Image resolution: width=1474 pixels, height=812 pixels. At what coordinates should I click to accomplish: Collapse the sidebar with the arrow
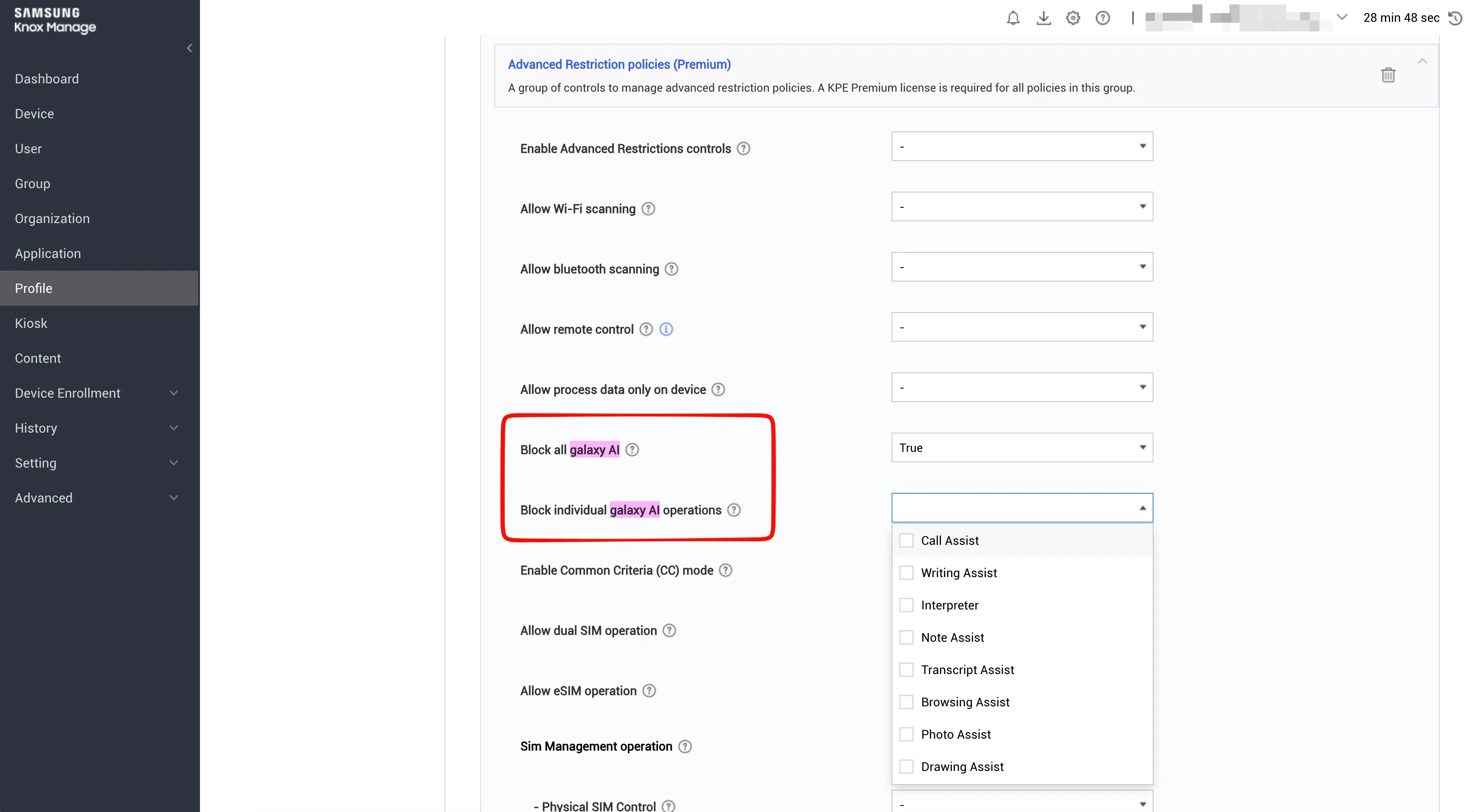(x=189, y=48)
